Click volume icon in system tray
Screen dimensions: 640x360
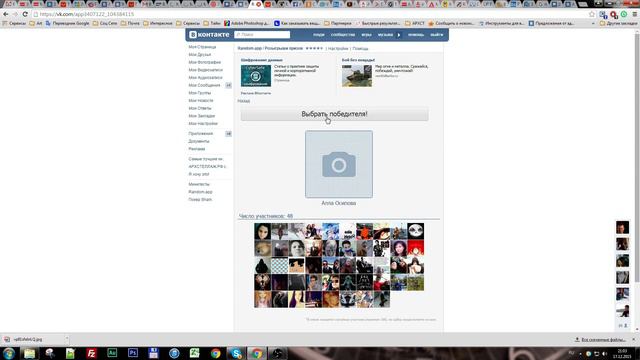pyautogui.click(x=604, y=353)
